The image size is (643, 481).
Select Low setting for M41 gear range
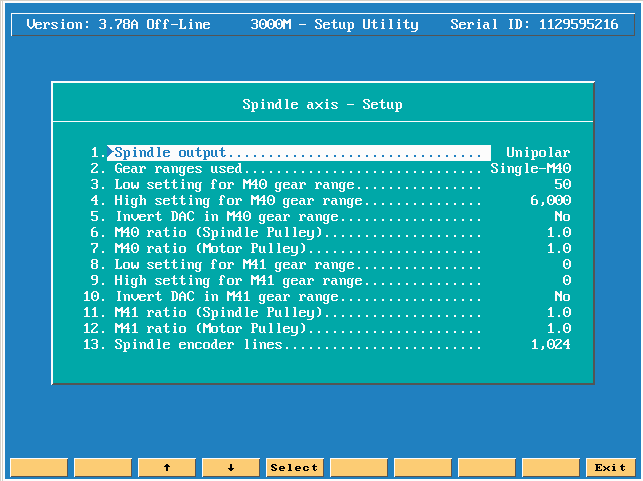point(327,264)
